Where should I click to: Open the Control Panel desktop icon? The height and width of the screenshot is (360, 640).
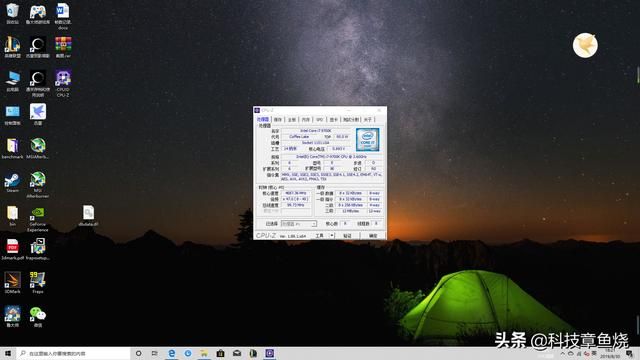click(x=12, y=114)
